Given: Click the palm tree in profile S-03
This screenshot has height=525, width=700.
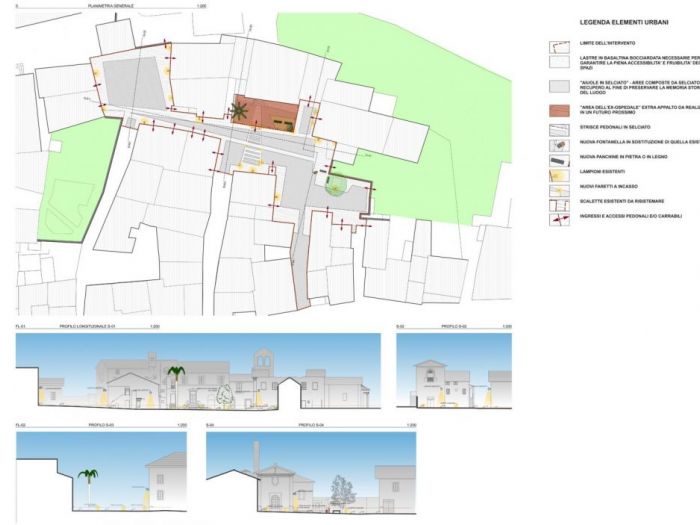Looking at the screenshot, I should click(88, 488).
